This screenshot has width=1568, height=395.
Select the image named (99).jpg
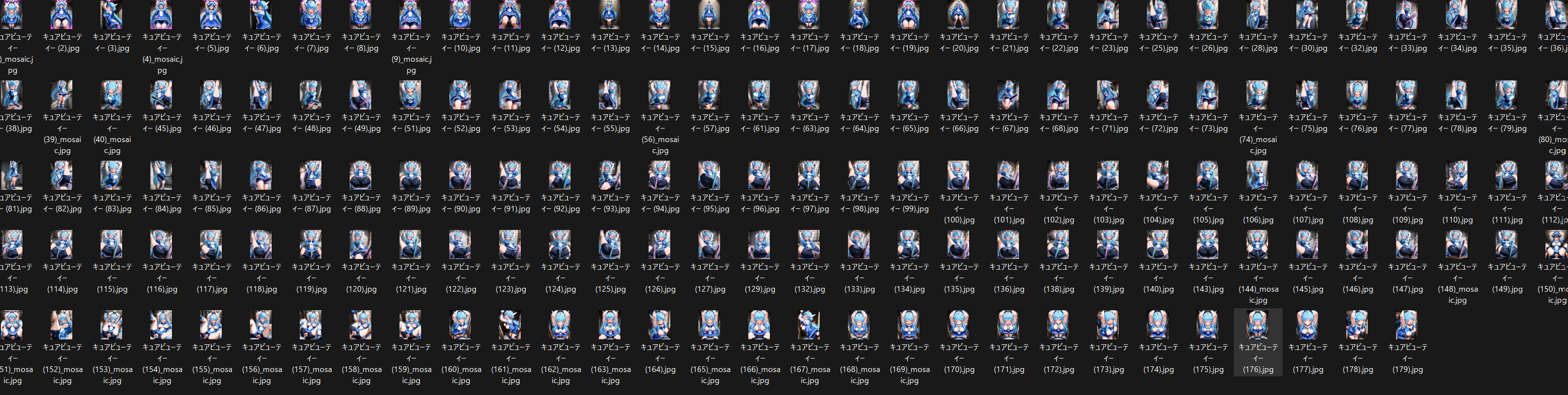(909, 176)
